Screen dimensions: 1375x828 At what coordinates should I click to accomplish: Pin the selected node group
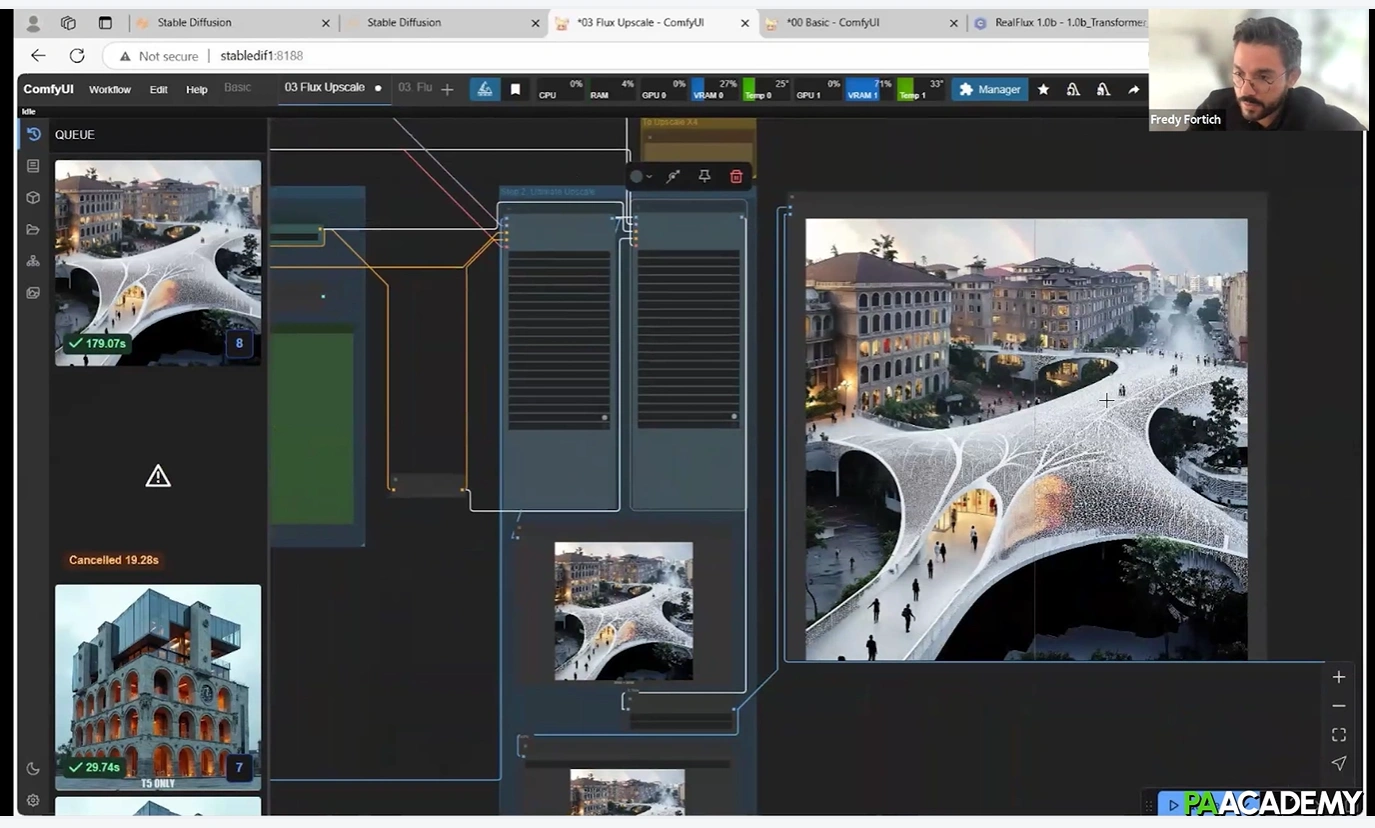704,176
